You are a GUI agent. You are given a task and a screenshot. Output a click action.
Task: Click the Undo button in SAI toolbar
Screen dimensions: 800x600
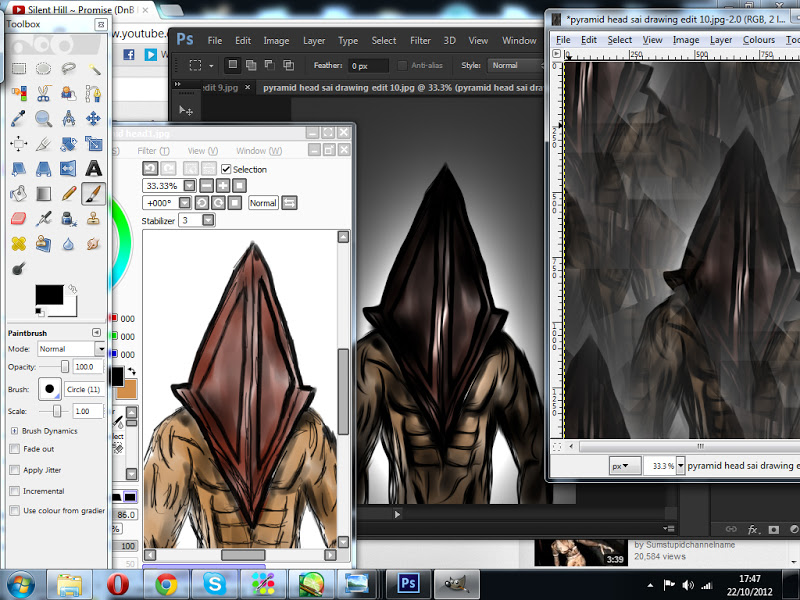[150, 169]
